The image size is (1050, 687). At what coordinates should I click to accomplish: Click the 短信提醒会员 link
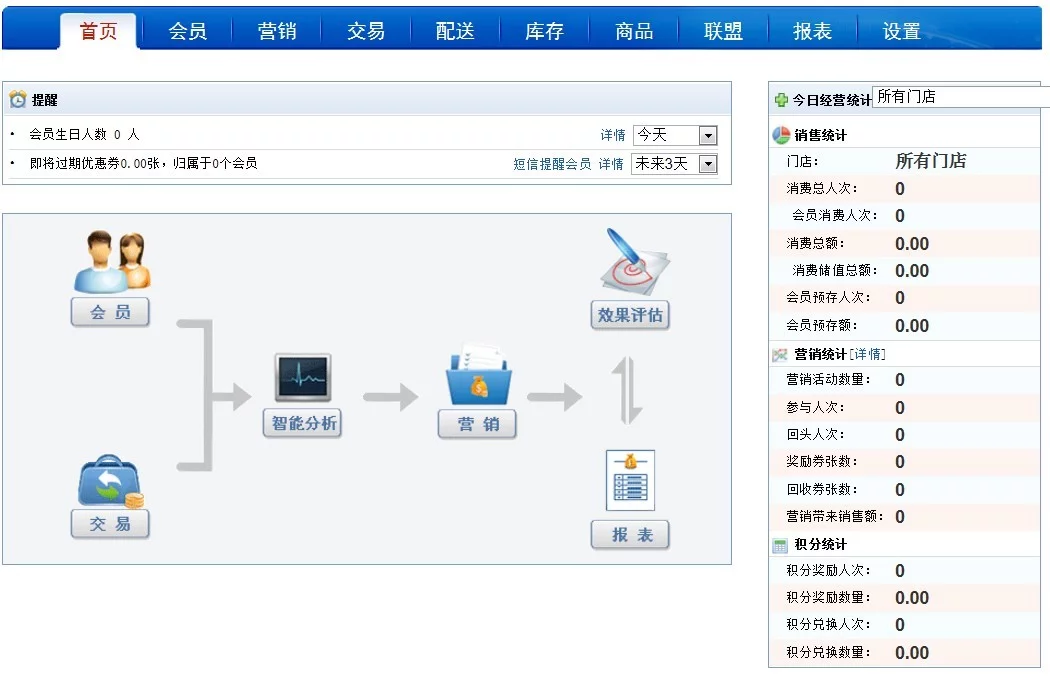pos(552,164)
